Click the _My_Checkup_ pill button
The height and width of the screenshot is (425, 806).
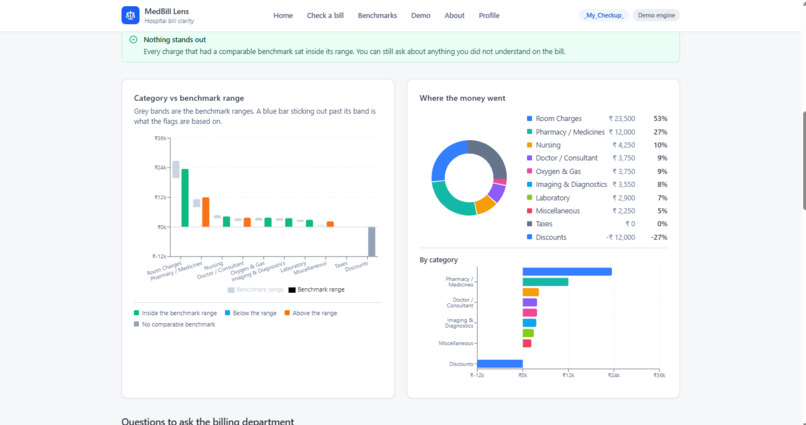pyautogui.click(x=604, y=15)
